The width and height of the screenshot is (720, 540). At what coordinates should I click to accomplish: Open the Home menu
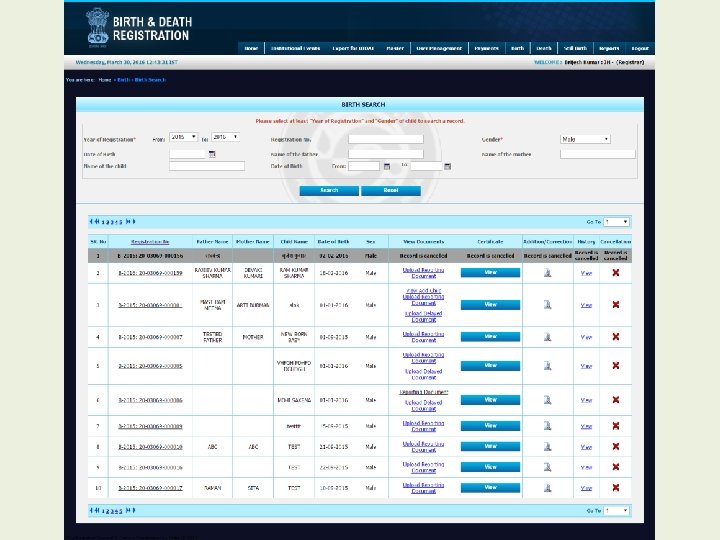click(251, 48)
